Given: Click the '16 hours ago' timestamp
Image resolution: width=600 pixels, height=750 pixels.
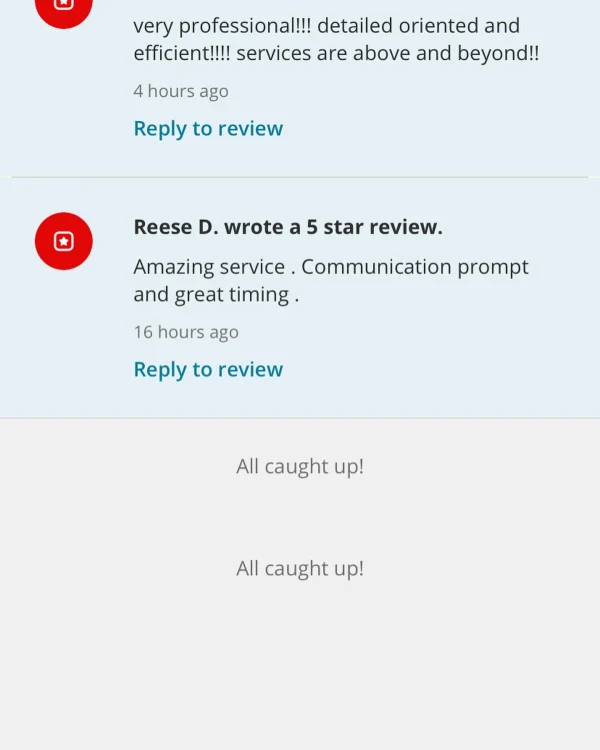Looking at the screenshot, I should pyautogui.click(x=186, y=332).
